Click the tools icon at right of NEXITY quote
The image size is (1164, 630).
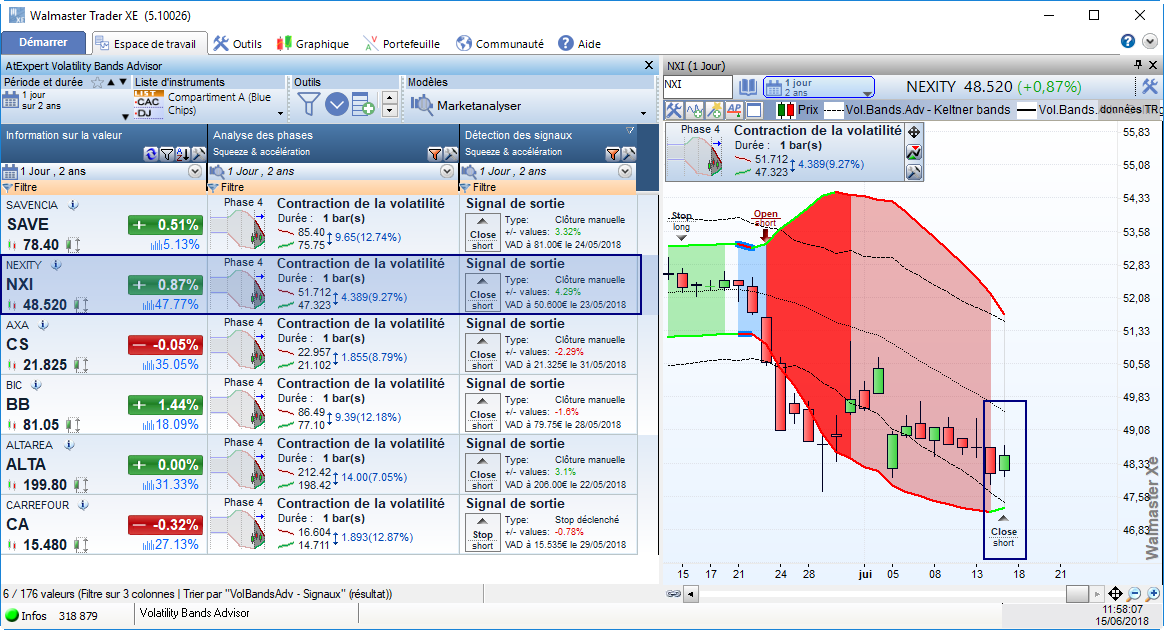click(x=1149, y=87)
